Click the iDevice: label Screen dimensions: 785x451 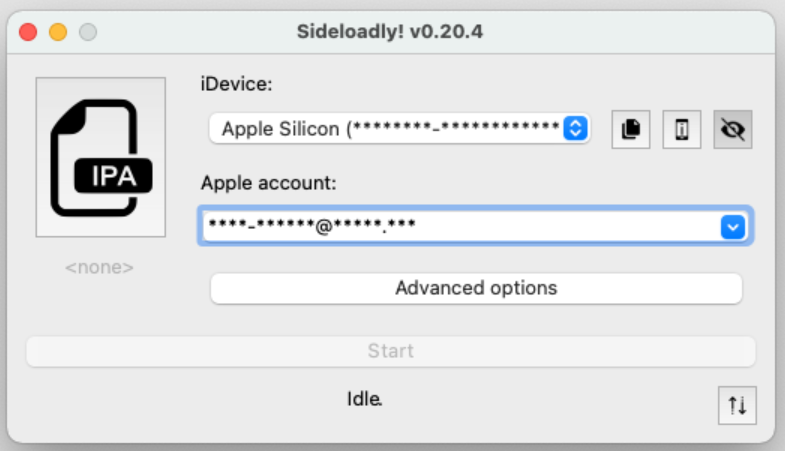(x=236, y=84)
